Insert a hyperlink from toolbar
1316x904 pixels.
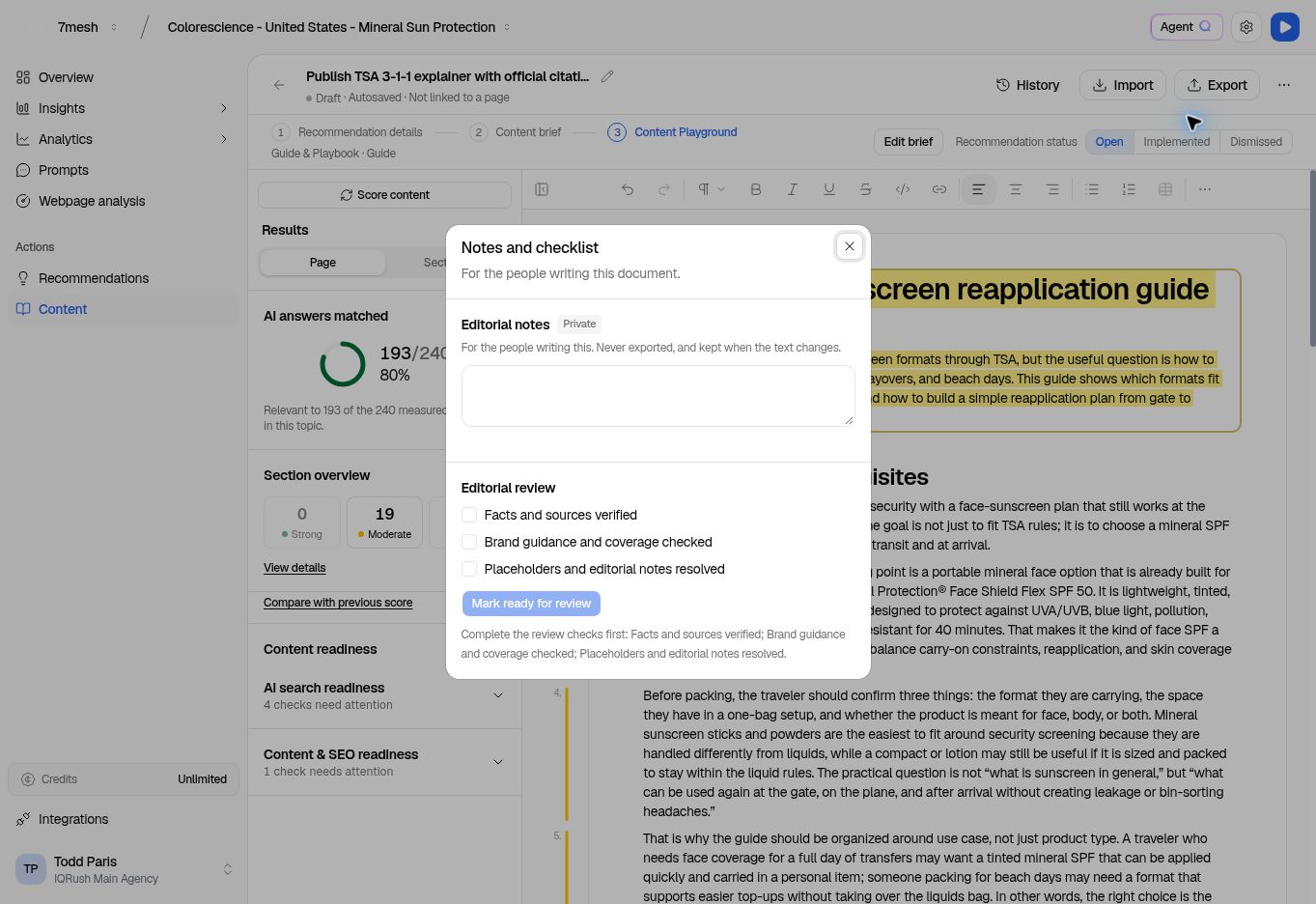tap(939, 189)
